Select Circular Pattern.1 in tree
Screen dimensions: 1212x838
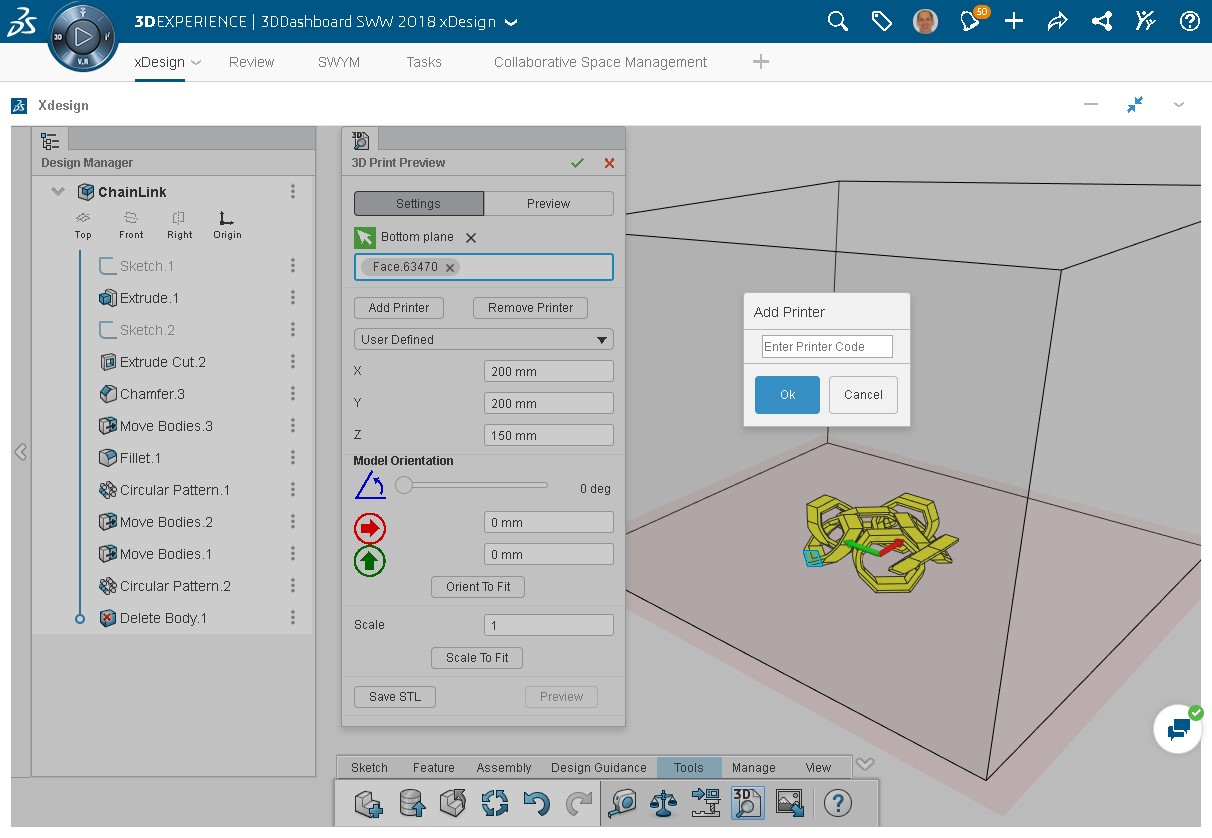click(x=175, y=490)
